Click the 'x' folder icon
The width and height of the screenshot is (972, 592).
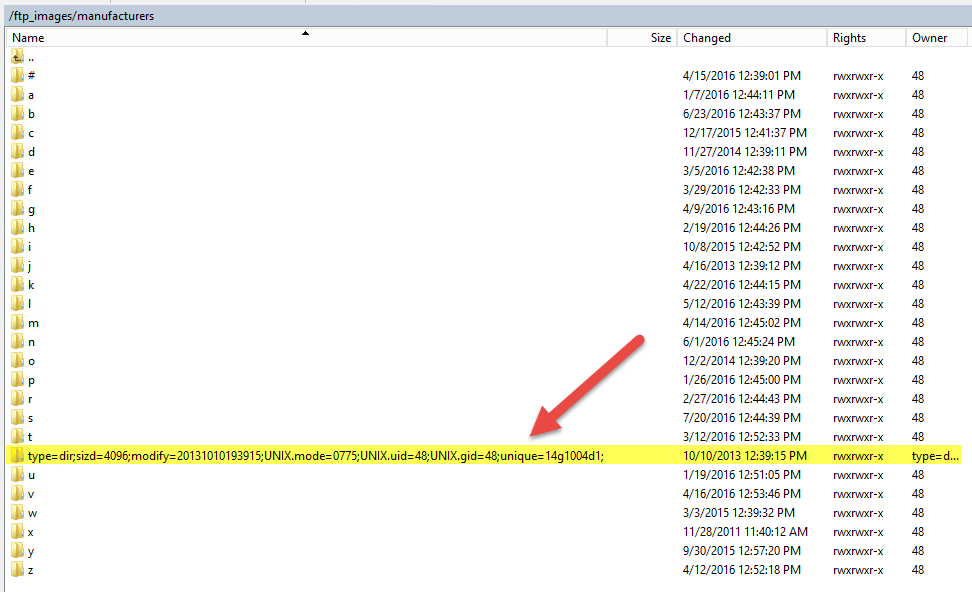(17, 532)
